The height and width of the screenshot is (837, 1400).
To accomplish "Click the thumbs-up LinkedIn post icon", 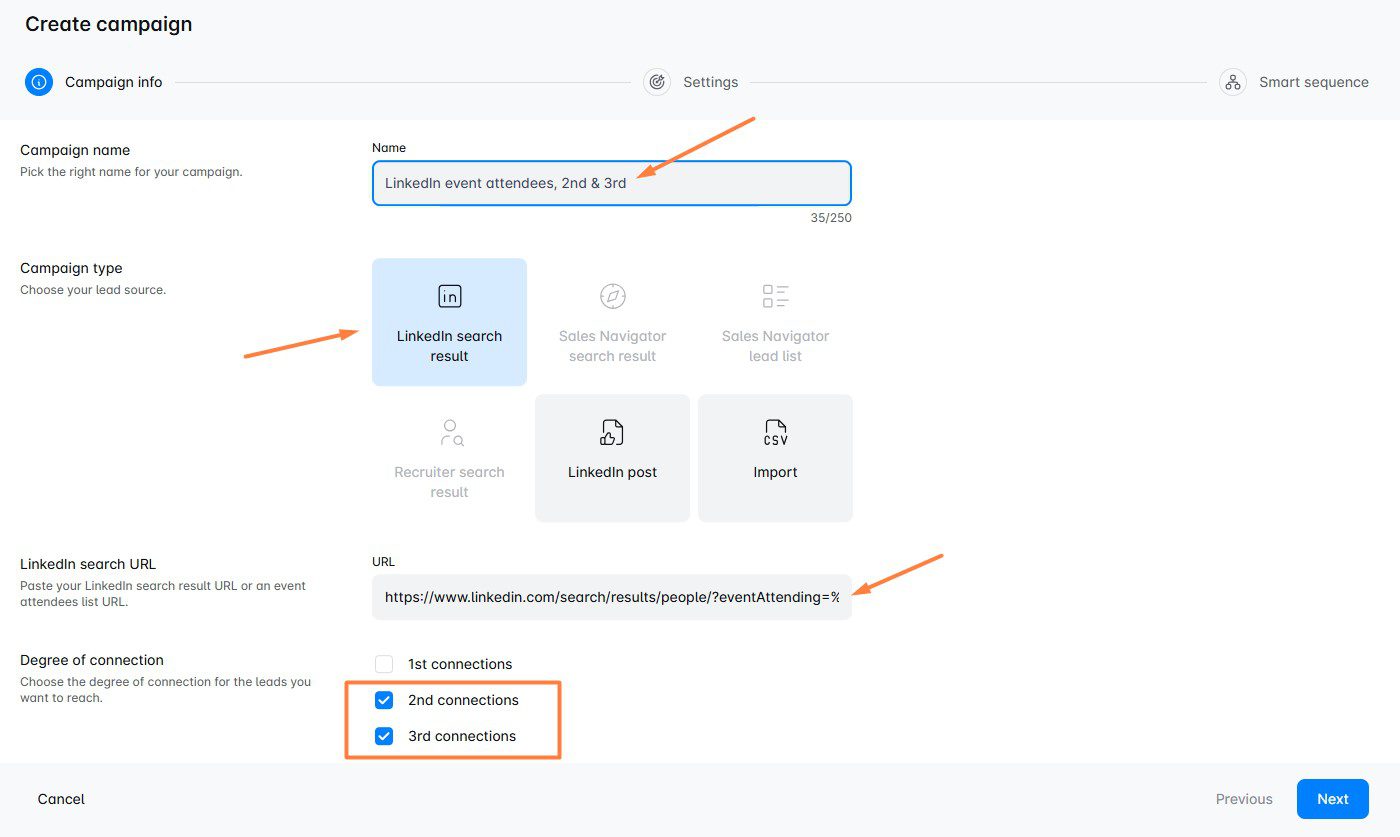I will click(x=612, y=432).
